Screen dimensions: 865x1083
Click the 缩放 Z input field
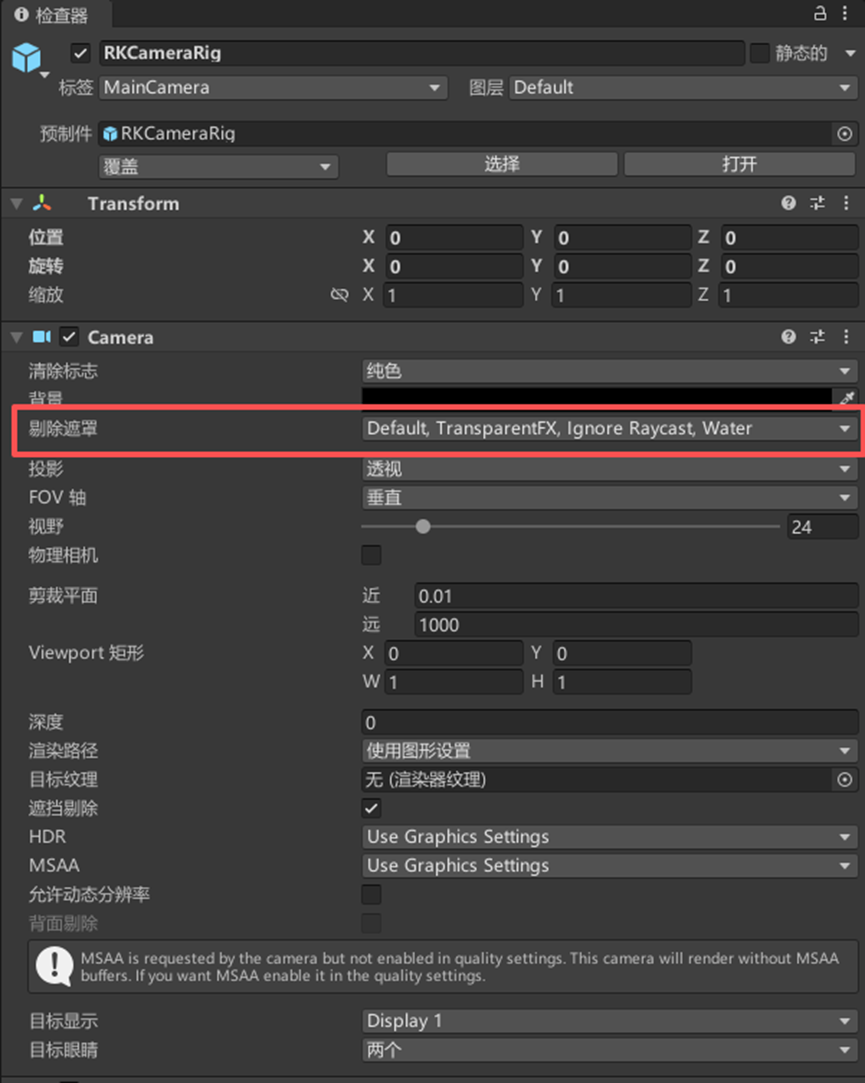click(788, 296)
